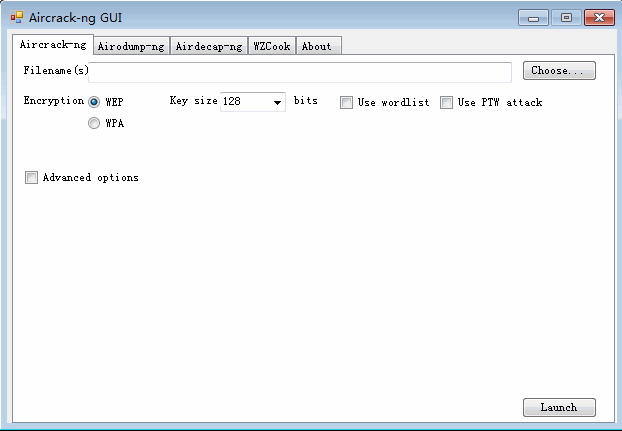Click into the Filename(s) input field

pyautogui.click(x=300, y=72)
